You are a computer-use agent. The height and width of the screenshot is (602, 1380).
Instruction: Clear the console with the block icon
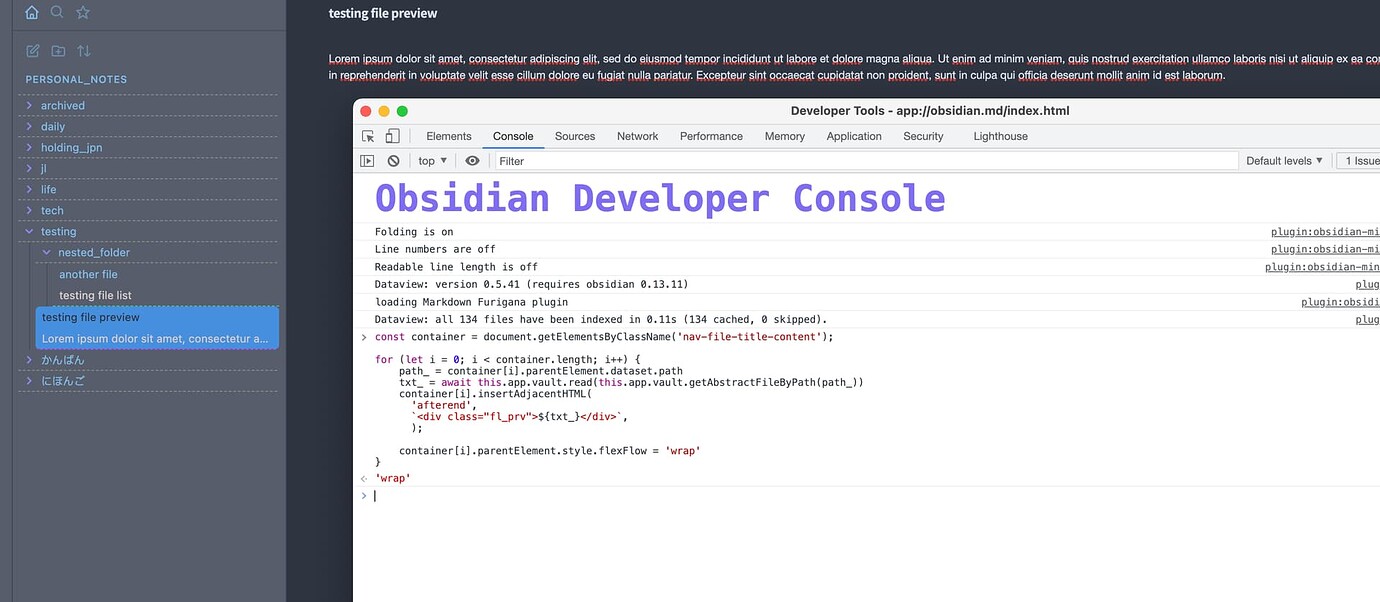(x=394, y=161)
